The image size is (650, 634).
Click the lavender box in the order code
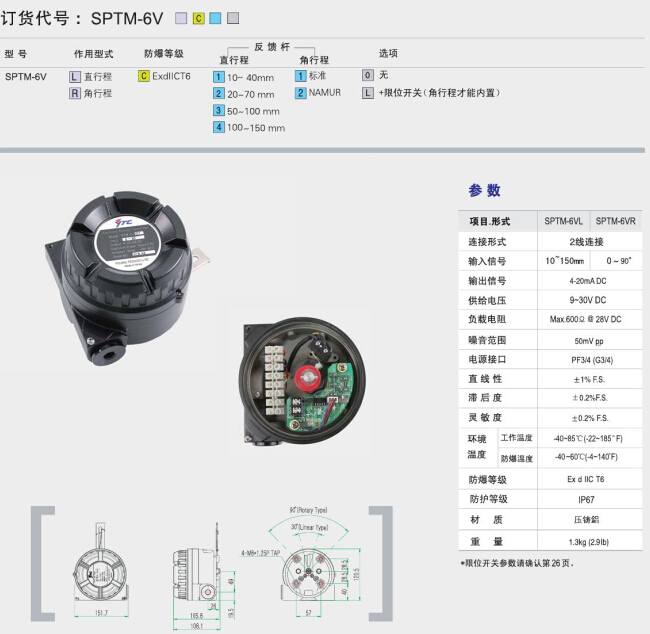[x=181, y=18]
